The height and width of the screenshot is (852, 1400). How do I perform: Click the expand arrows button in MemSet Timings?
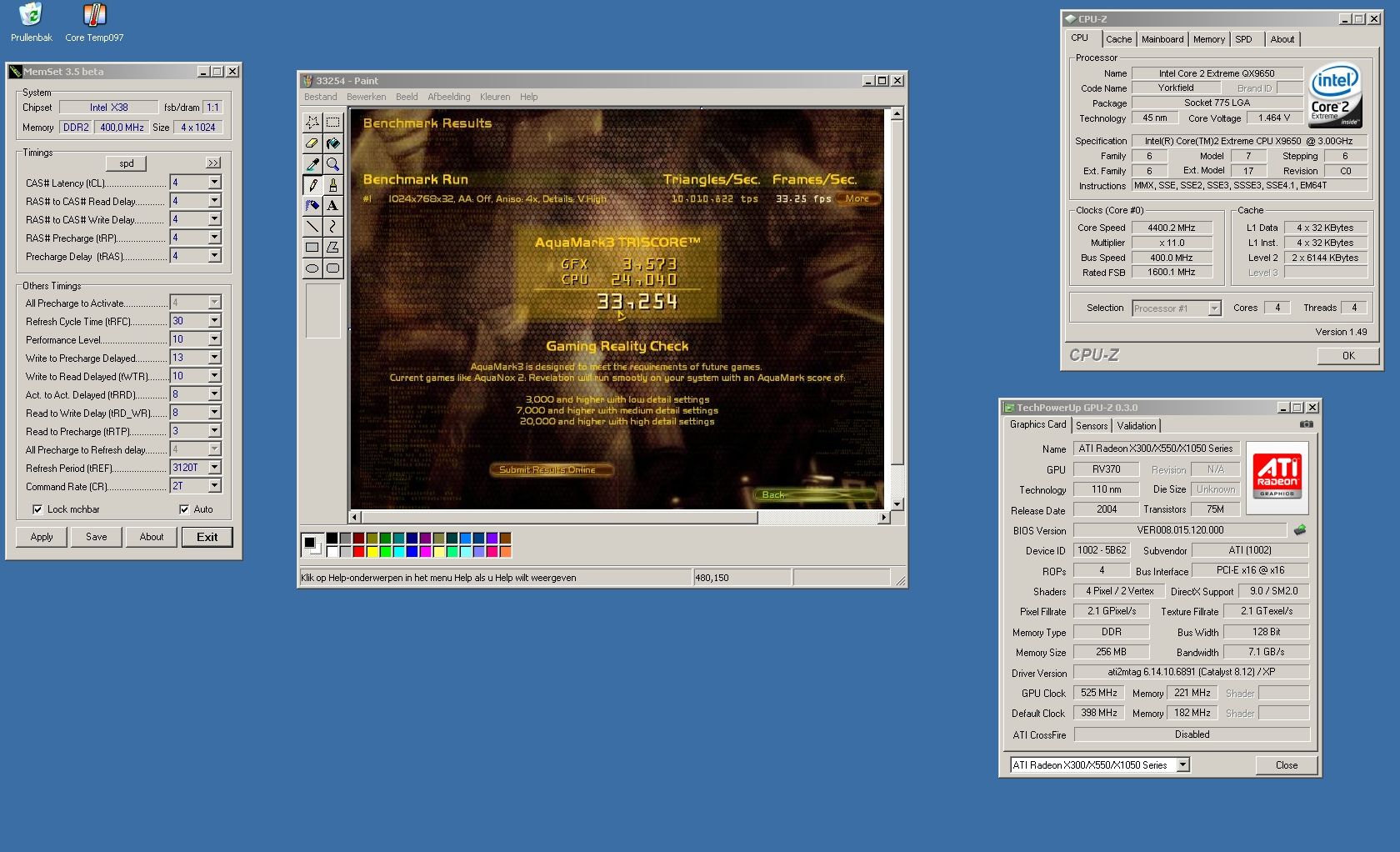tap(213, 163)
